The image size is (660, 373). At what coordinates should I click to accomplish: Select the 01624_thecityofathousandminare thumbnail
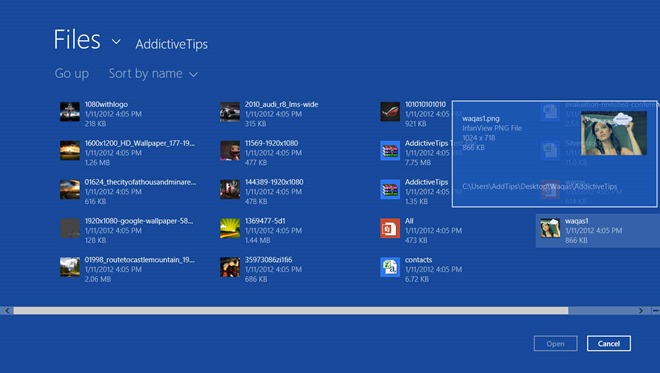pos(69,189)
